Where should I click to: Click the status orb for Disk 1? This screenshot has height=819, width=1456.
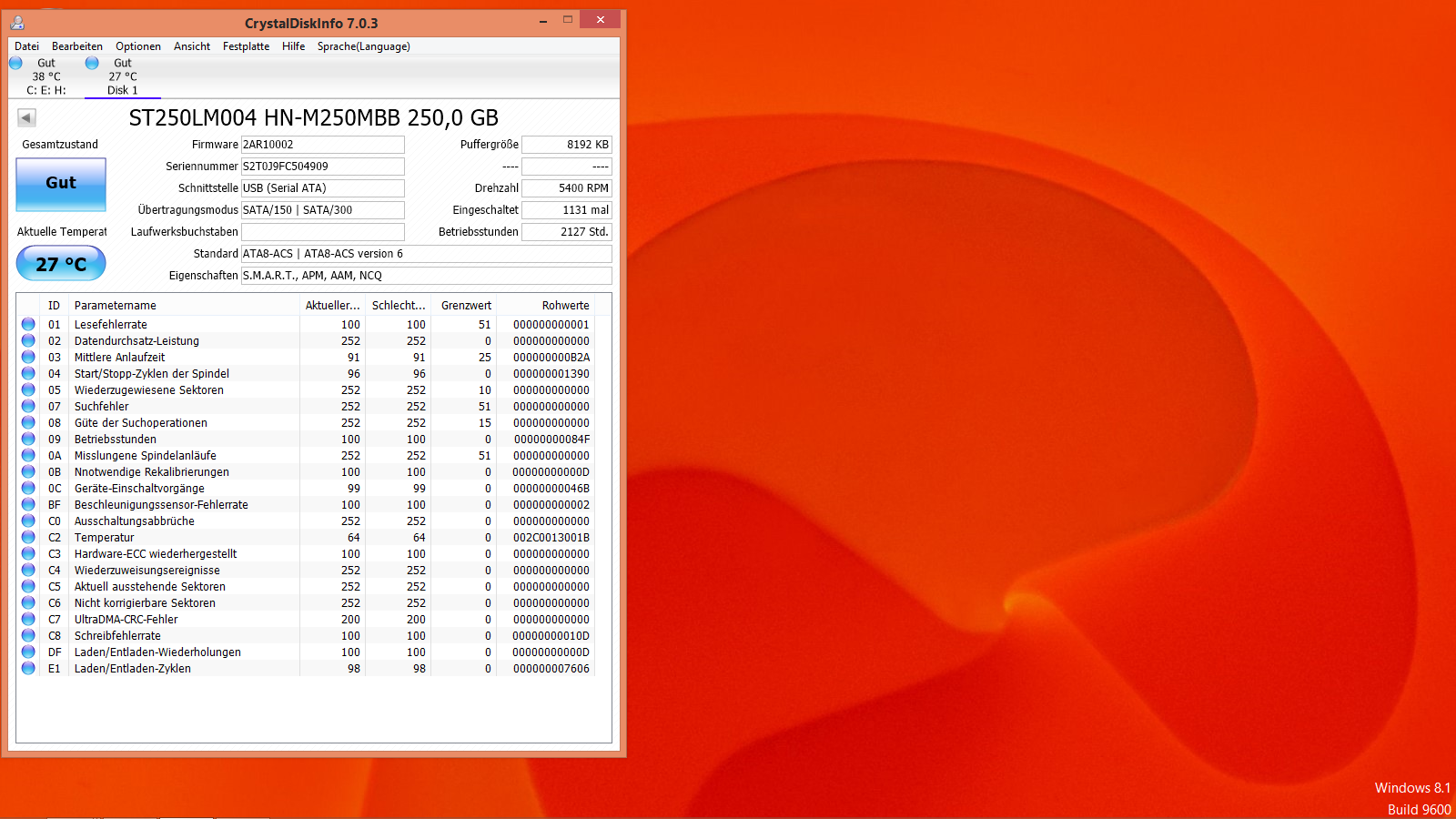point(92,63)
